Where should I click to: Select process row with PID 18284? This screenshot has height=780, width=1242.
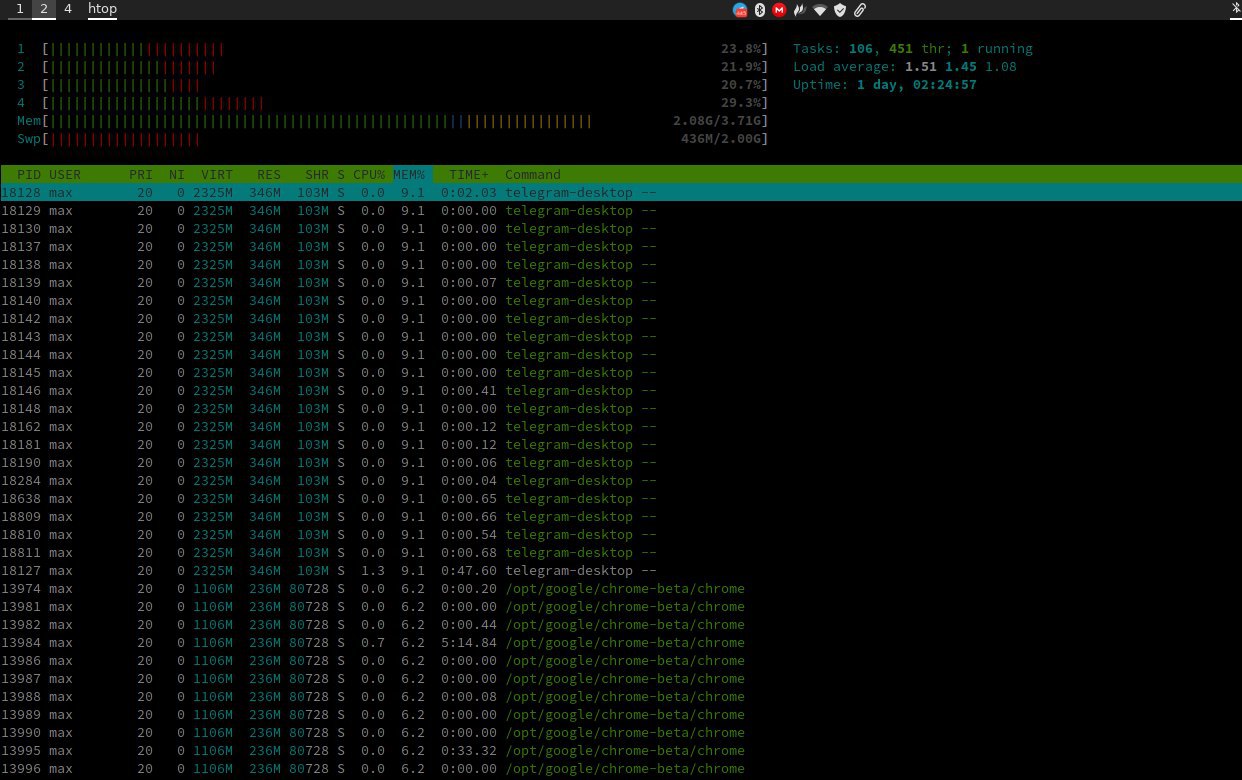pos(621,480)
